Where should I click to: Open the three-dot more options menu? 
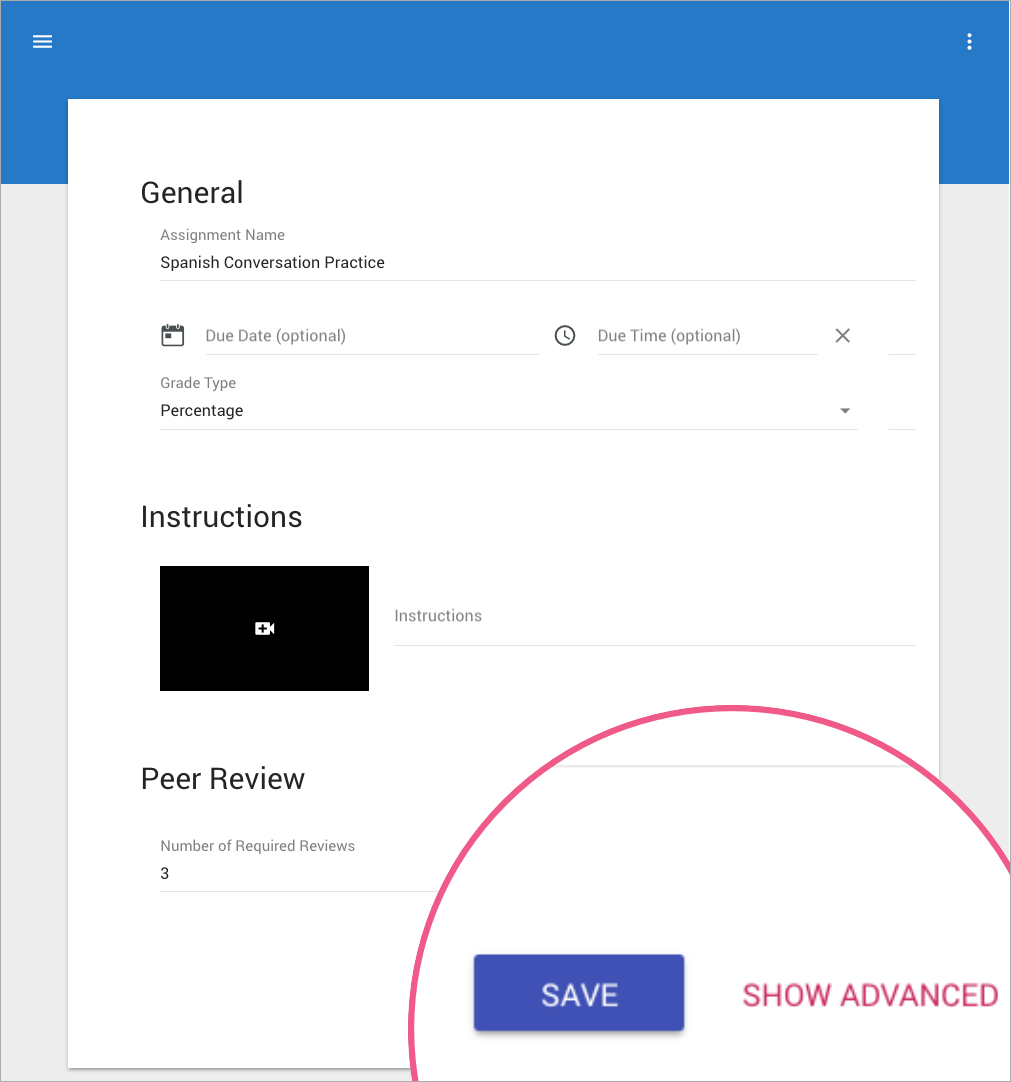[x=968, y=42]
